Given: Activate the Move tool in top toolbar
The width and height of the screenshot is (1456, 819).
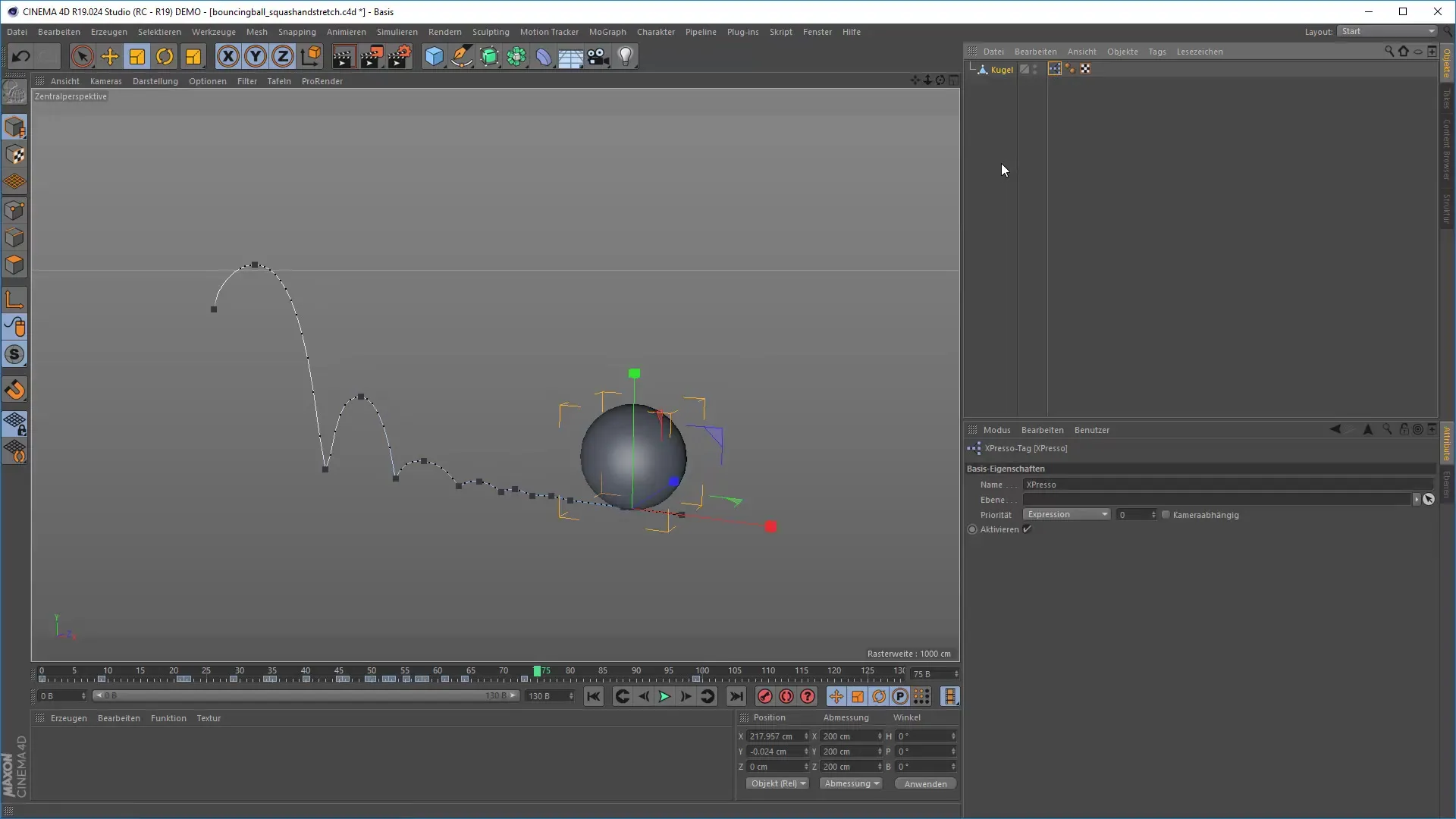Looking at the screenshot, I should tap(110, 56).
